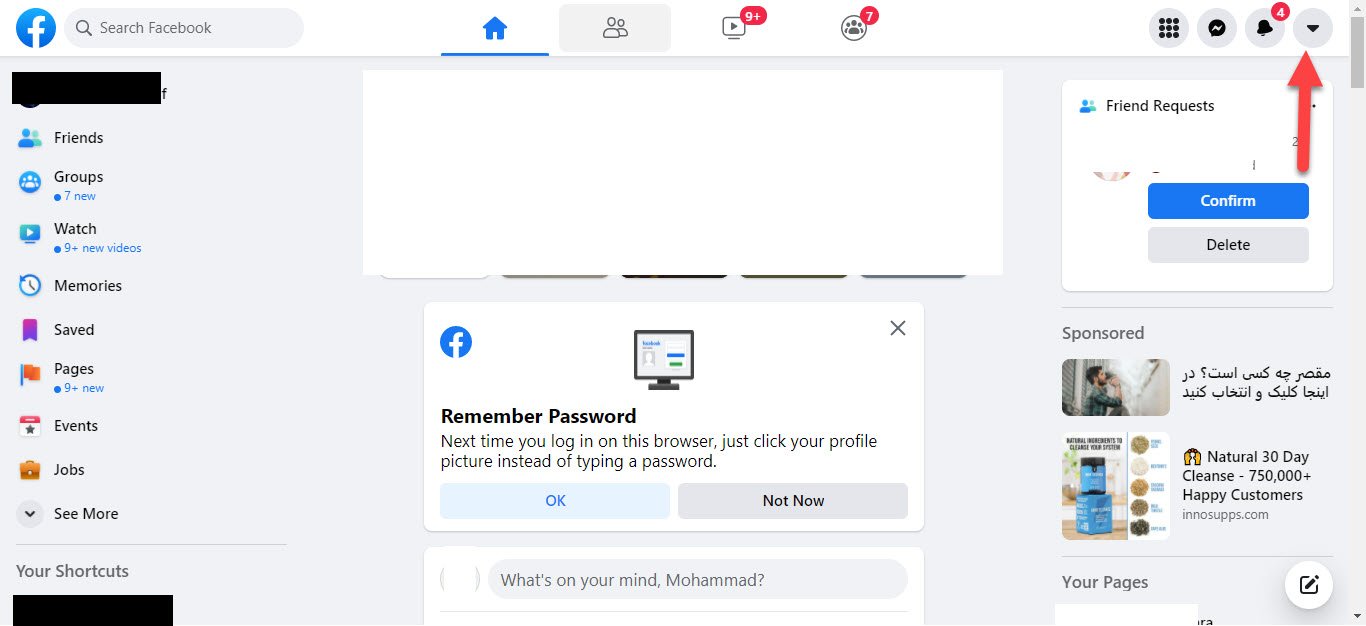
Task: Open the account dropdown arrow
Action: click(x=1313, y=28)
